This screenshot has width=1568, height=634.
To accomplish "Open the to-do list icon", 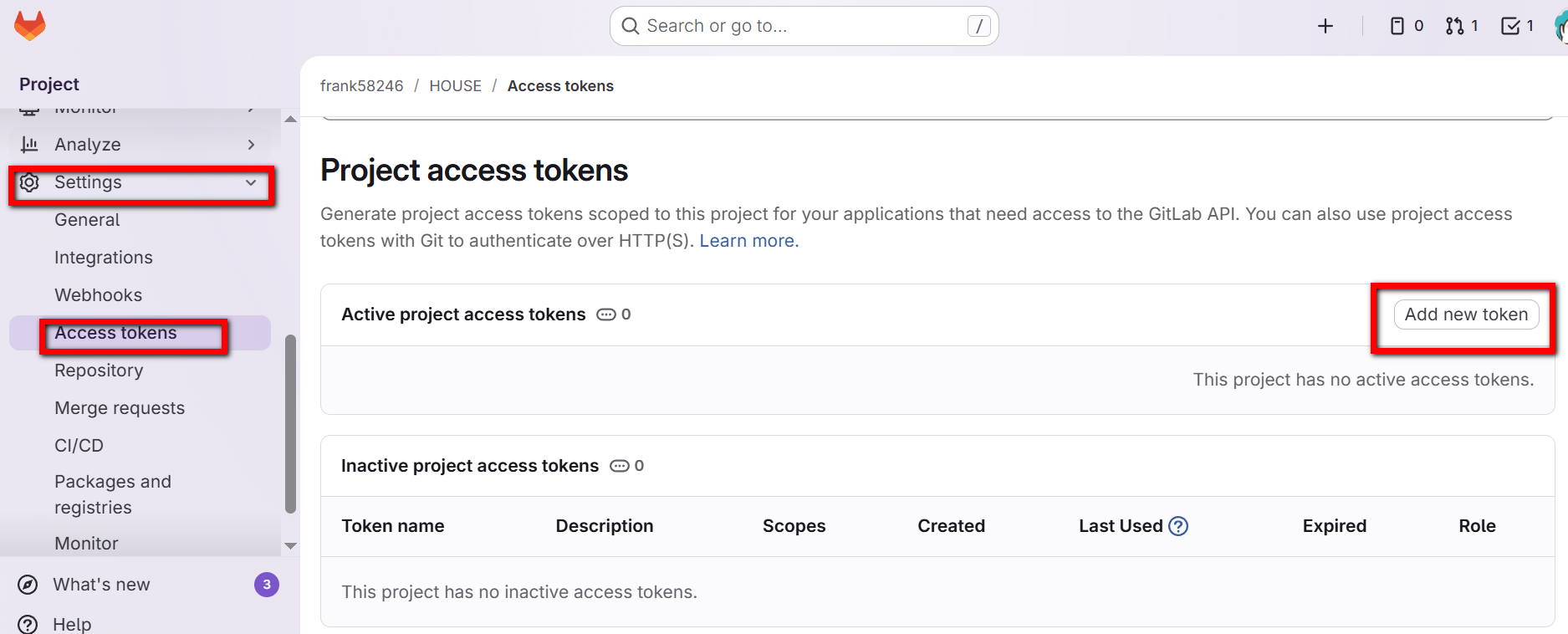I will pyautogui.click(x=1516, y=26).
